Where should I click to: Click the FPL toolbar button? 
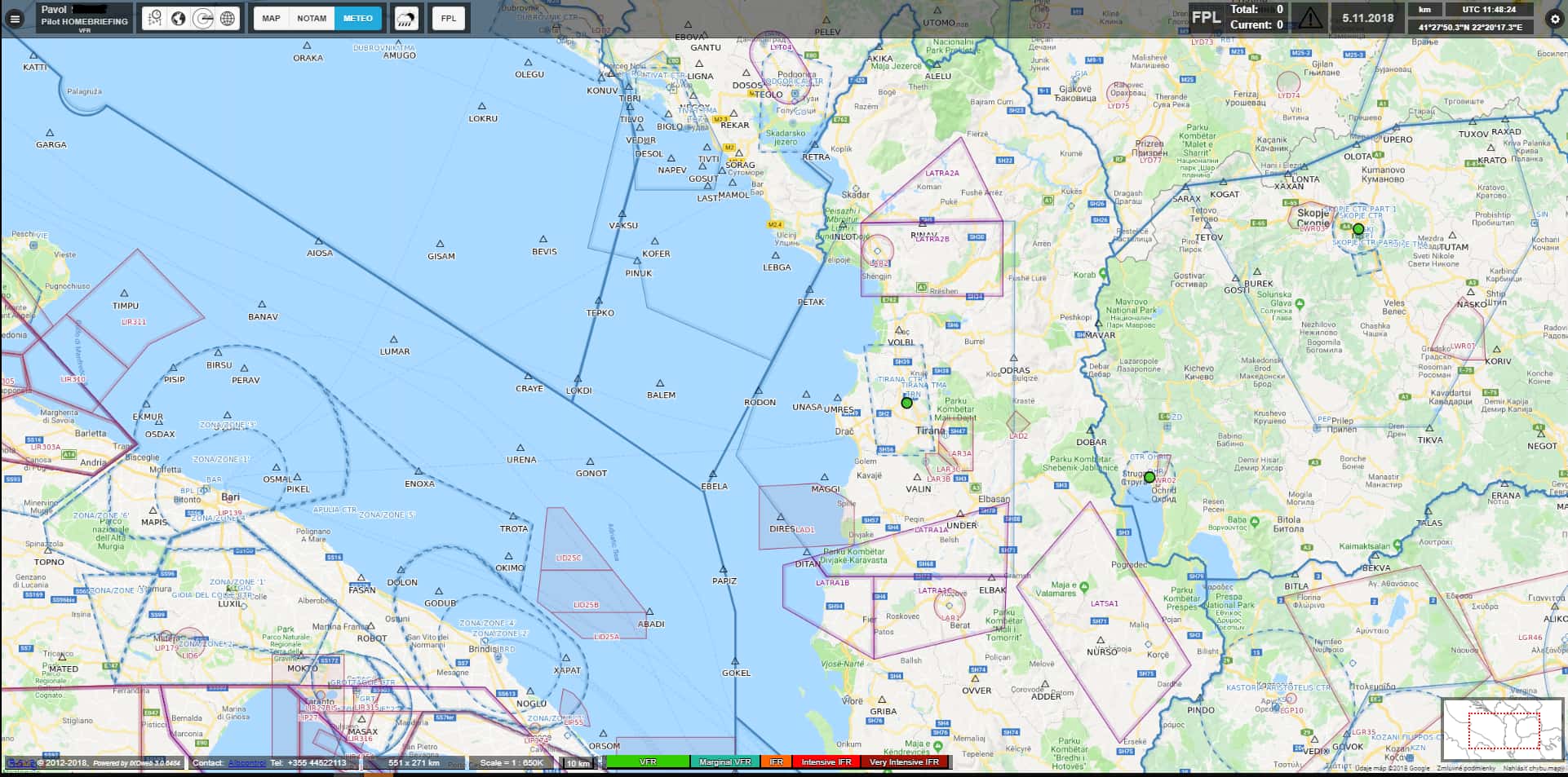pos(449,18)
